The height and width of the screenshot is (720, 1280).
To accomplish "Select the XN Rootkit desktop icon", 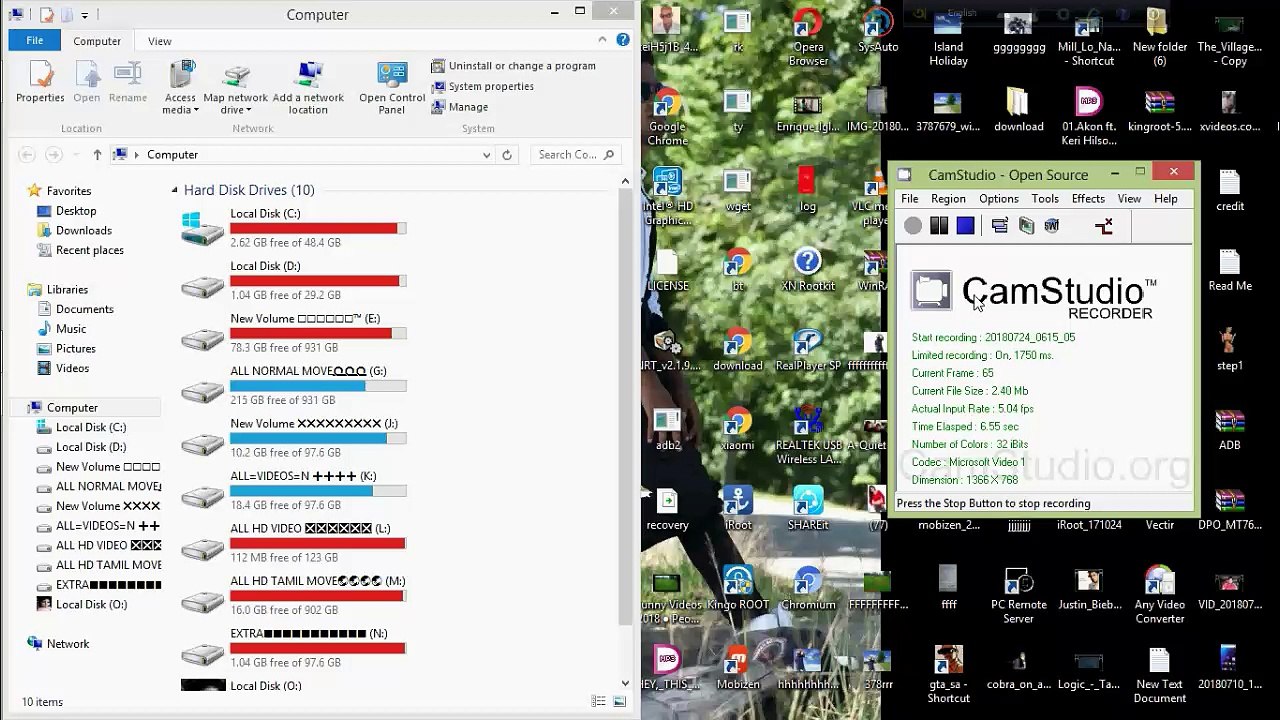I will click(x=807, y=270).
